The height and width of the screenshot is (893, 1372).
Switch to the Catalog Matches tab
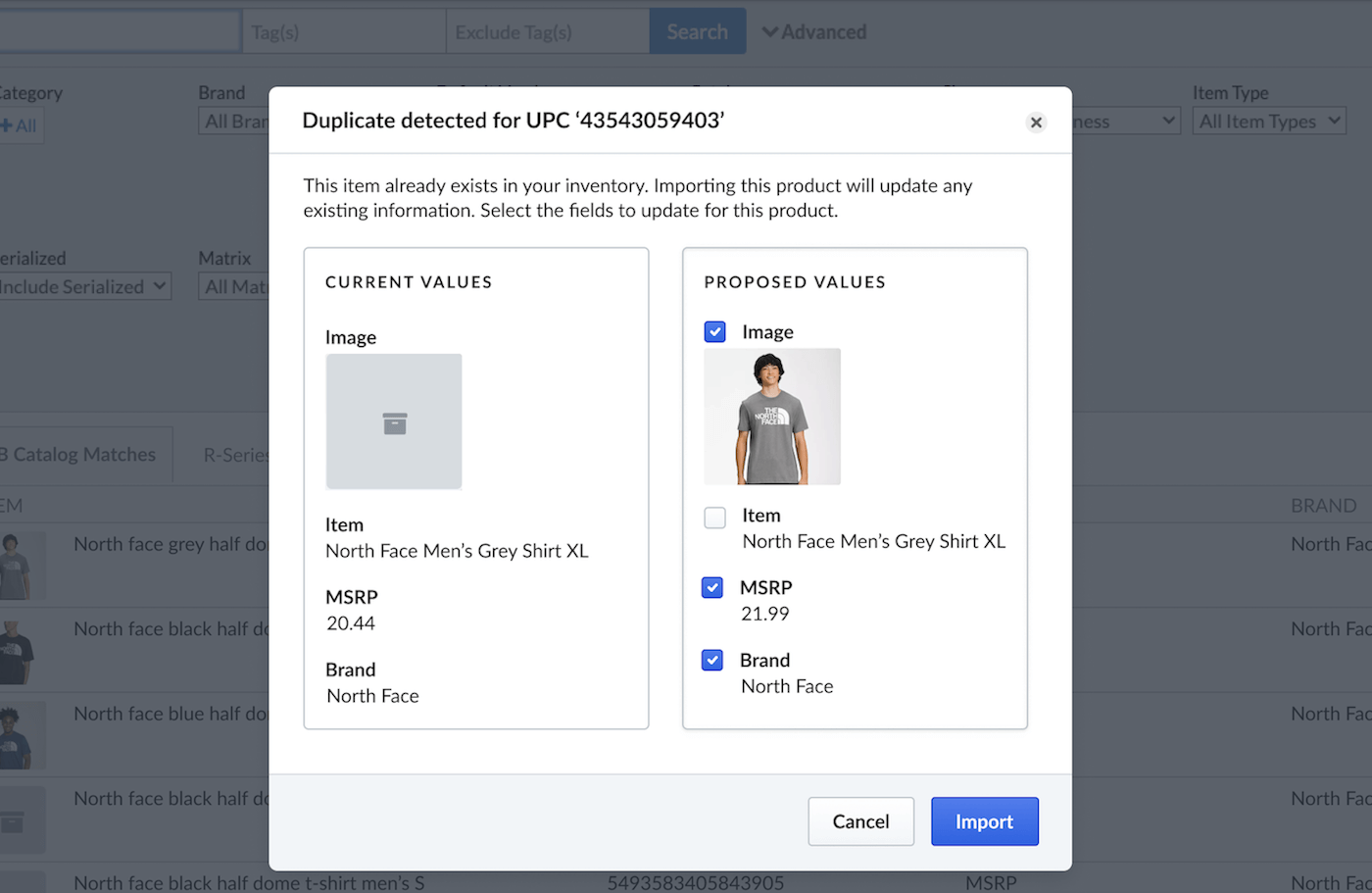[x=84, y=454]
